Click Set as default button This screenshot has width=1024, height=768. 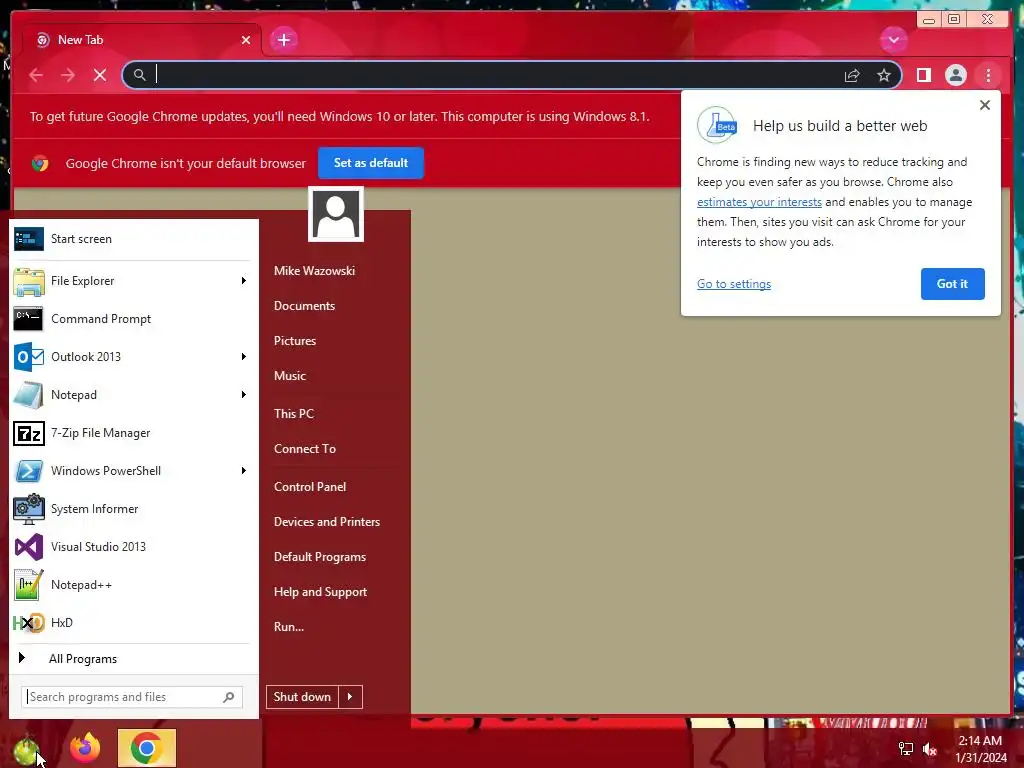click(x=370, y=163)
